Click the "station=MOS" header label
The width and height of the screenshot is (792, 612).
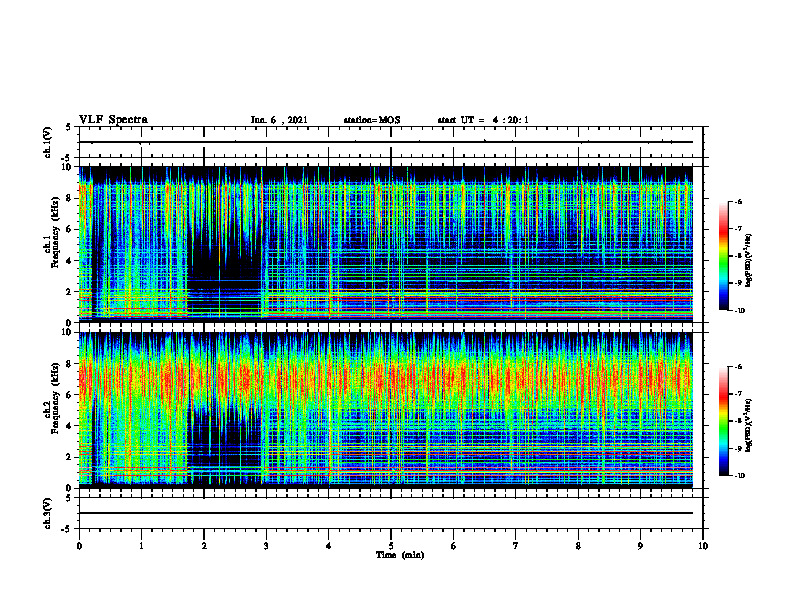click(372, 120)
